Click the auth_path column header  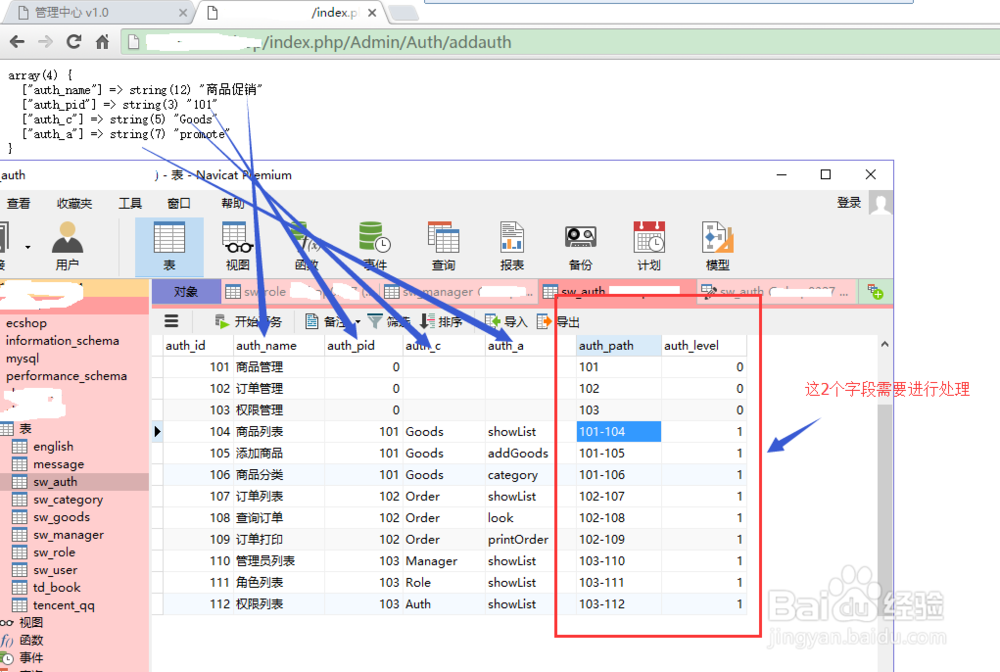pos(619,346)
